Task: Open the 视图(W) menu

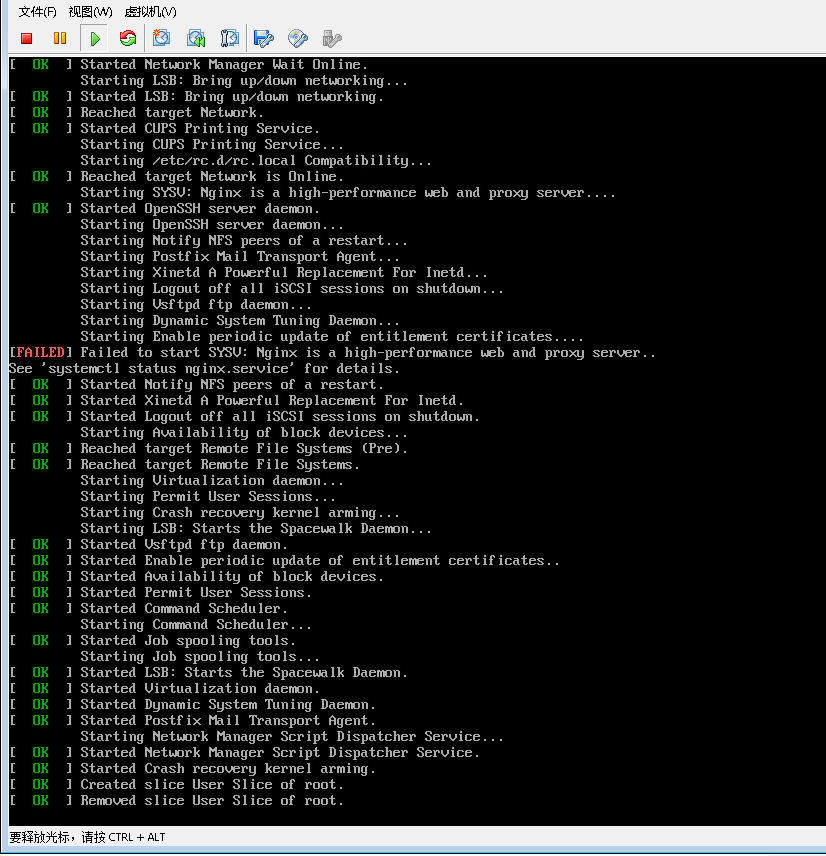Action: [x=90, y=11]
